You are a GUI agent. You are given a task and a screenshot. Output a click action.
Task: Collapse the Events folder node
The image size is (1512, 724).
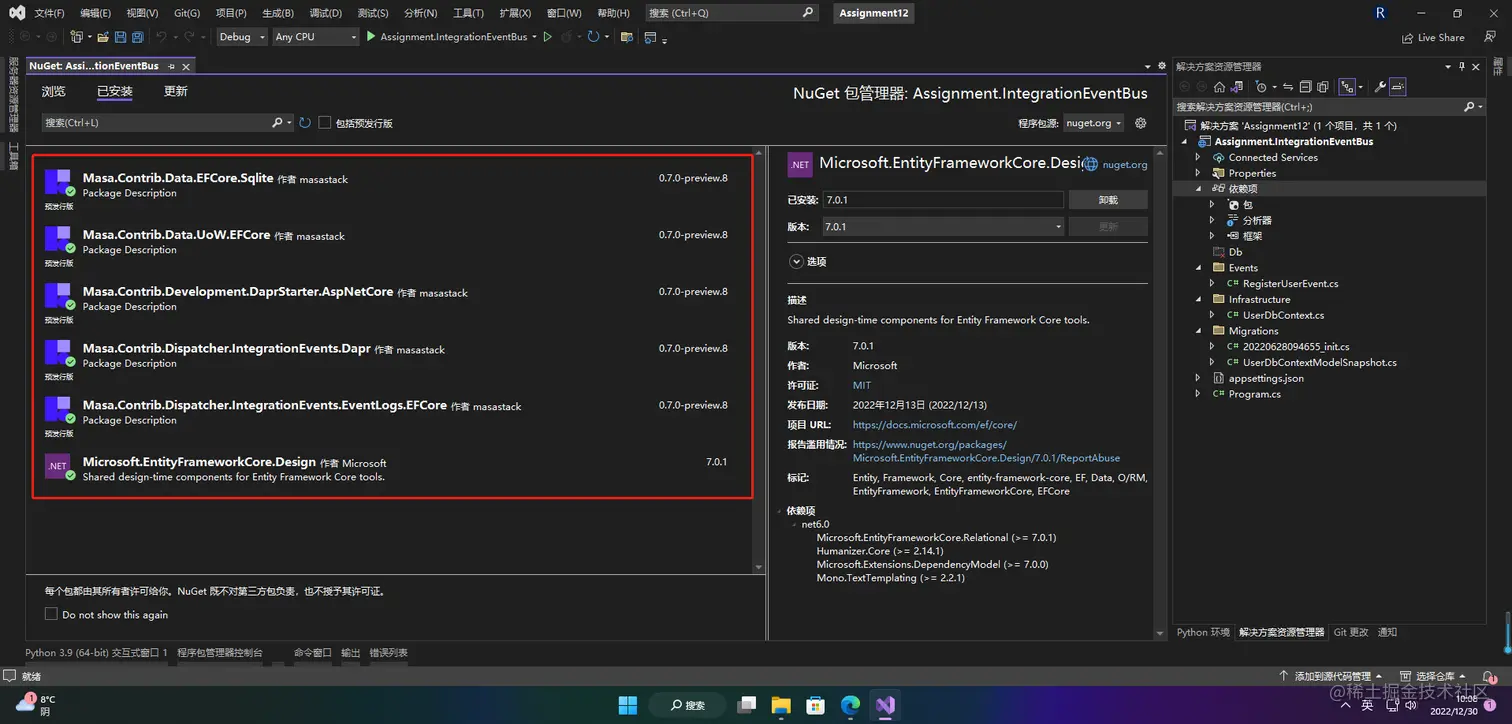click(x=1198, y=268)
